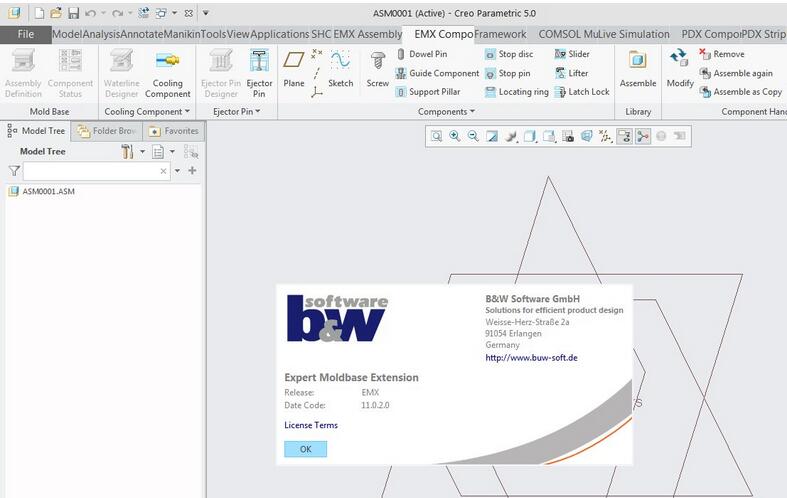
Task: Create a datum Plane
Action: (294, 69)
